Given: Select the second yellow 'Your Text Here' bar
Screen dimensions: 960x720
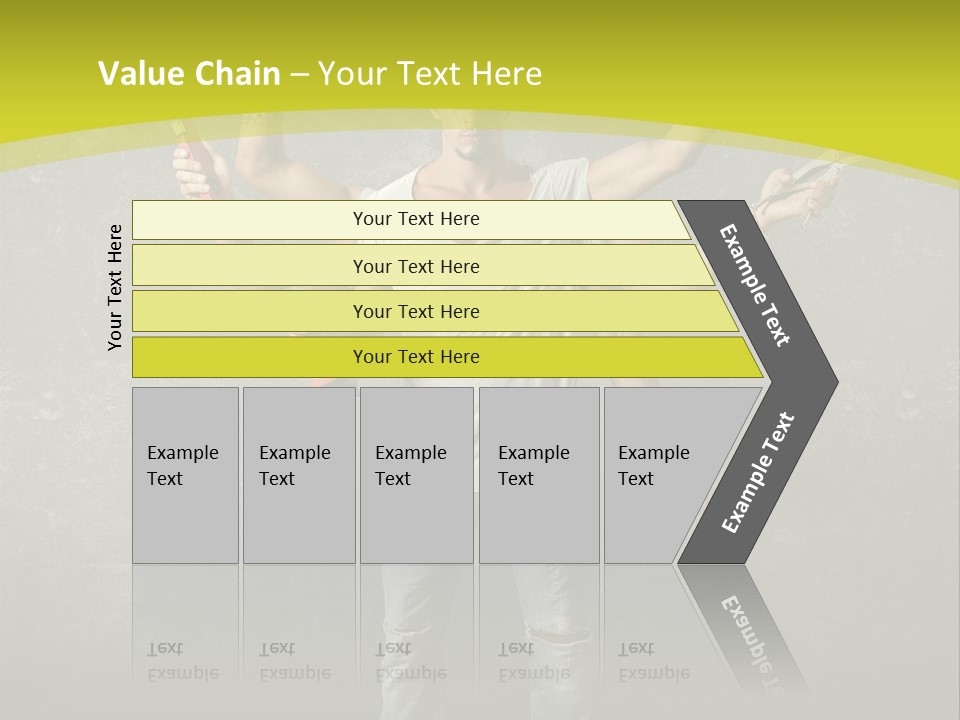Looking at the screenshot, I should click(x=423, y=265).
